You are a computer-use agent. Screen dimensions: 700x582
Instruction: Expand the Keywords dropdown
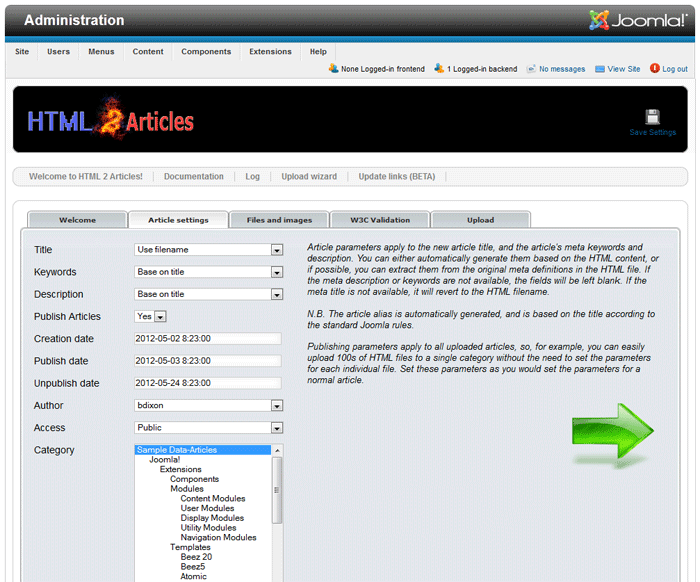[x=208, y=272]
